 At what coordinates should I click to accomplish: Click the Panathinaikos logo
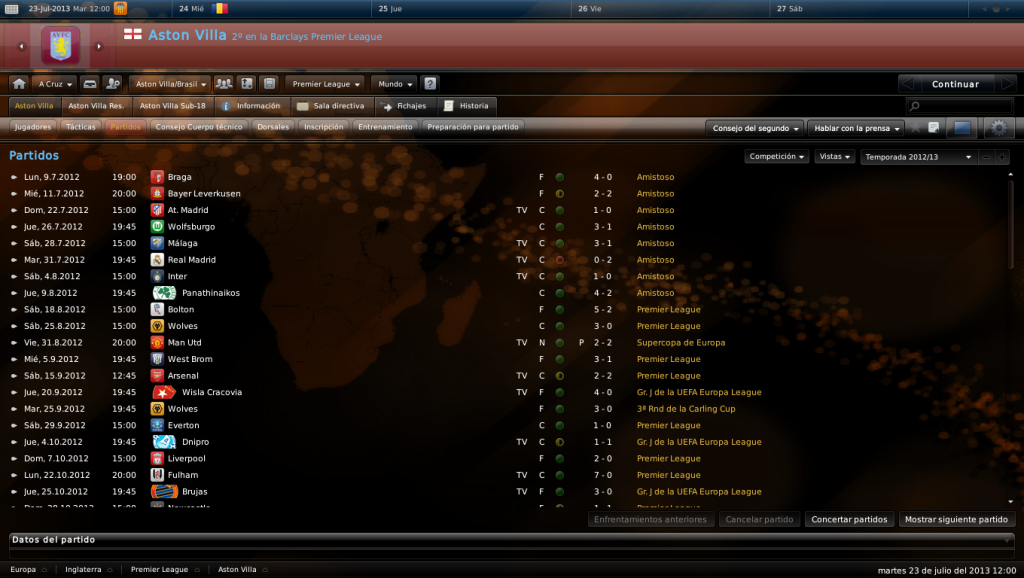click(x=164, y=293)
